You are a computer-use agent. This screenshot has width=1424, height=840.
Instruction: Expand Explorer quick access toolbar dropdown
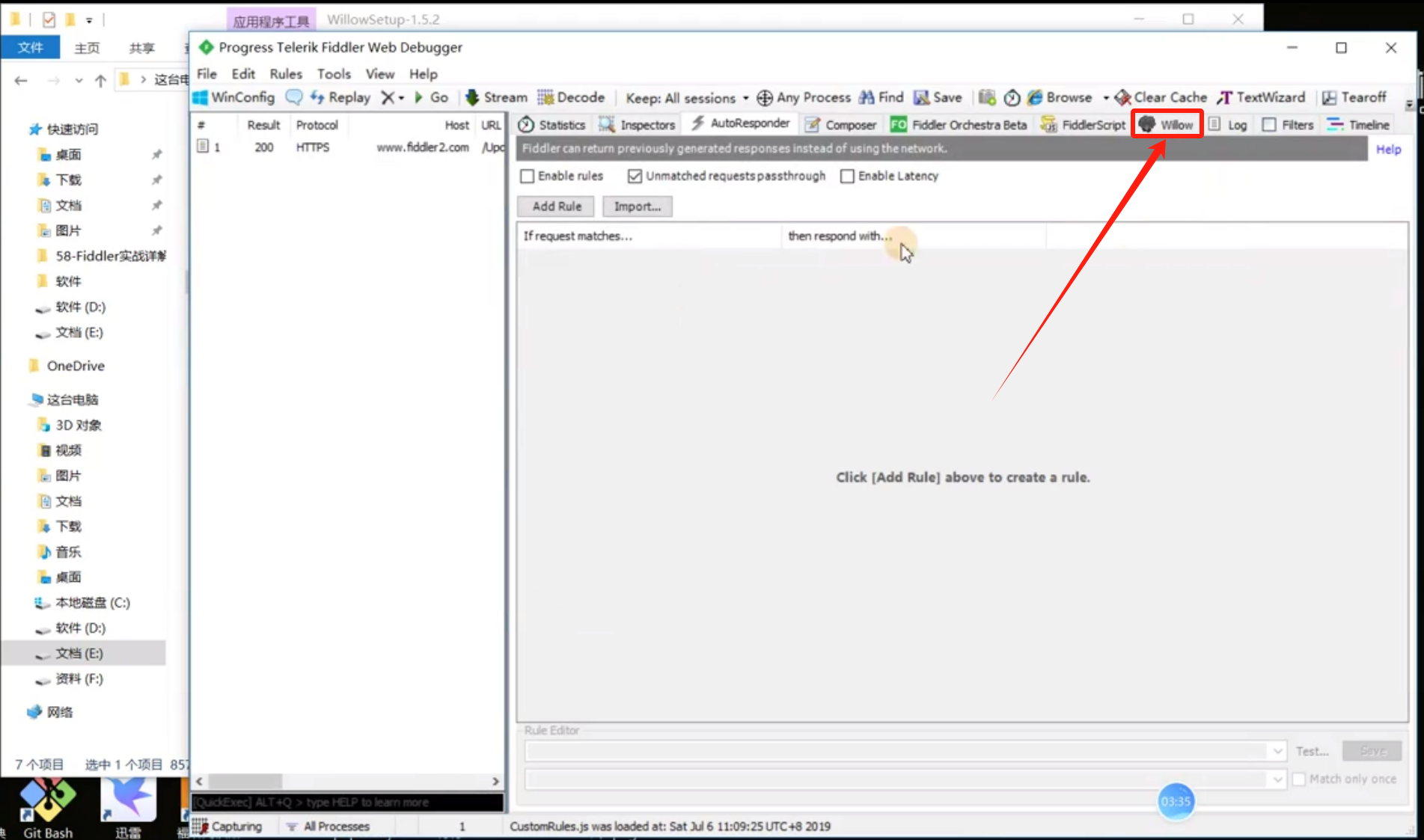[89, 20]
